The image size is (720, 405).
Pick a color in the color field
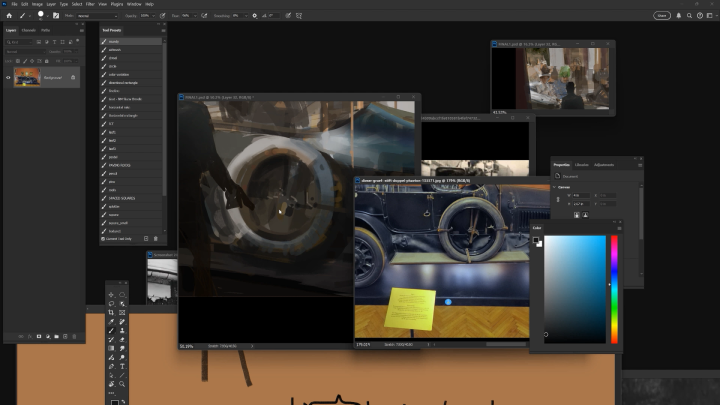(x=575, y=289)
